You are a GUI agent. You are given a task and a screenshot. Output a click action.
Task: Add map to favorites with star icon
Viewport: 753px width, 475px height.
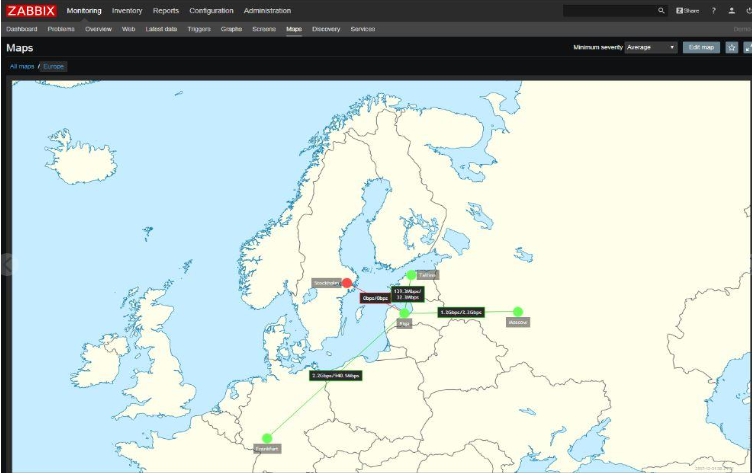pos(731,47)
